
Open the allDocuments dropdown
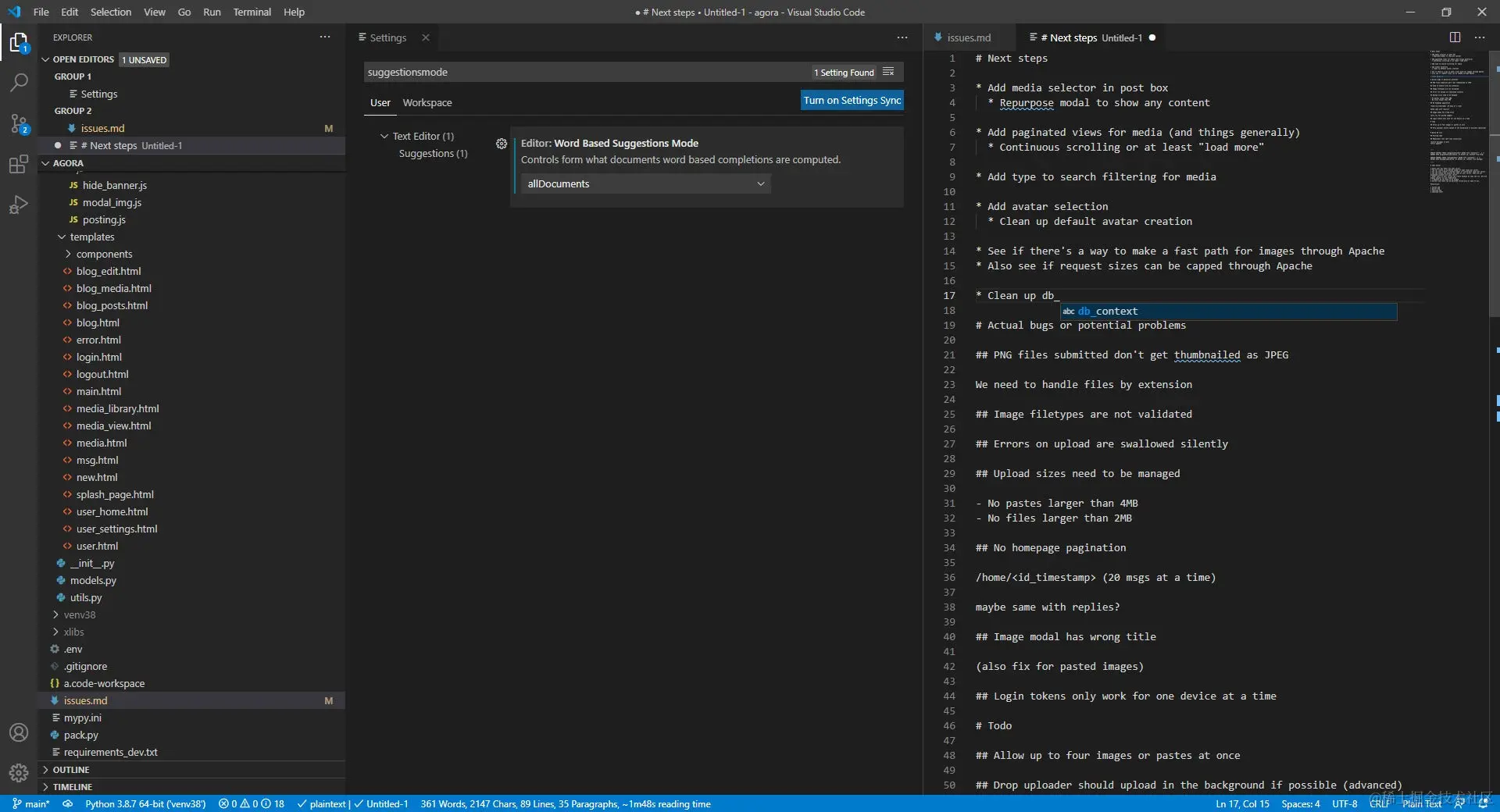click(645, 183)
